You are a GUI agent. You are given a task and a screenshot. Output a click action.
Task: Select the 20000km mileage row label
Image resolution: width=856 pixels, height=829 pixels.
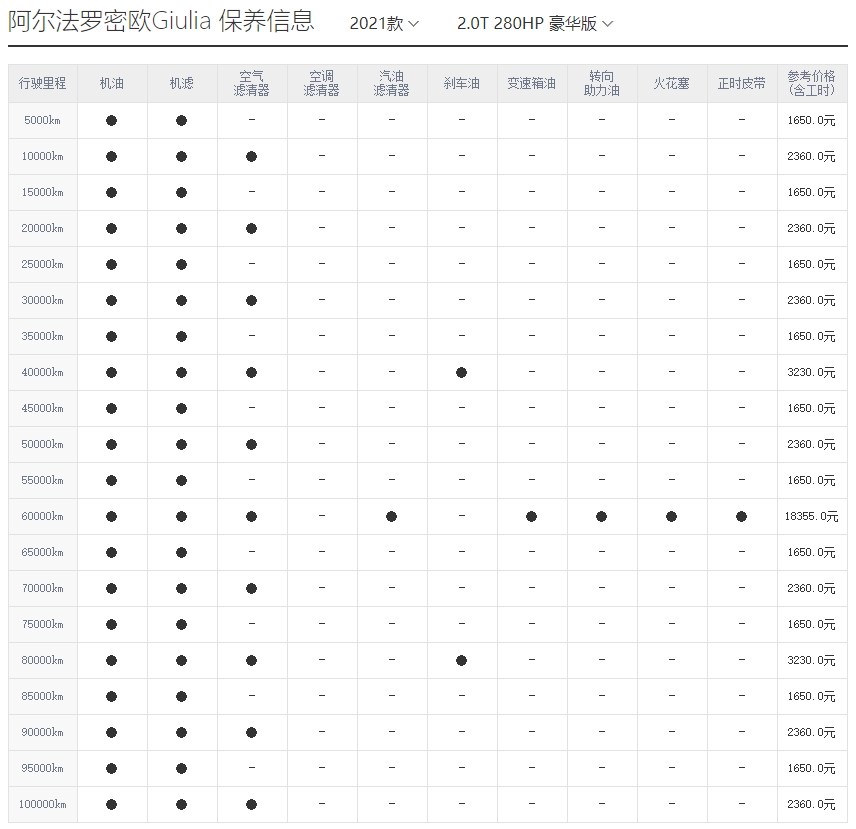pos(43,229)
